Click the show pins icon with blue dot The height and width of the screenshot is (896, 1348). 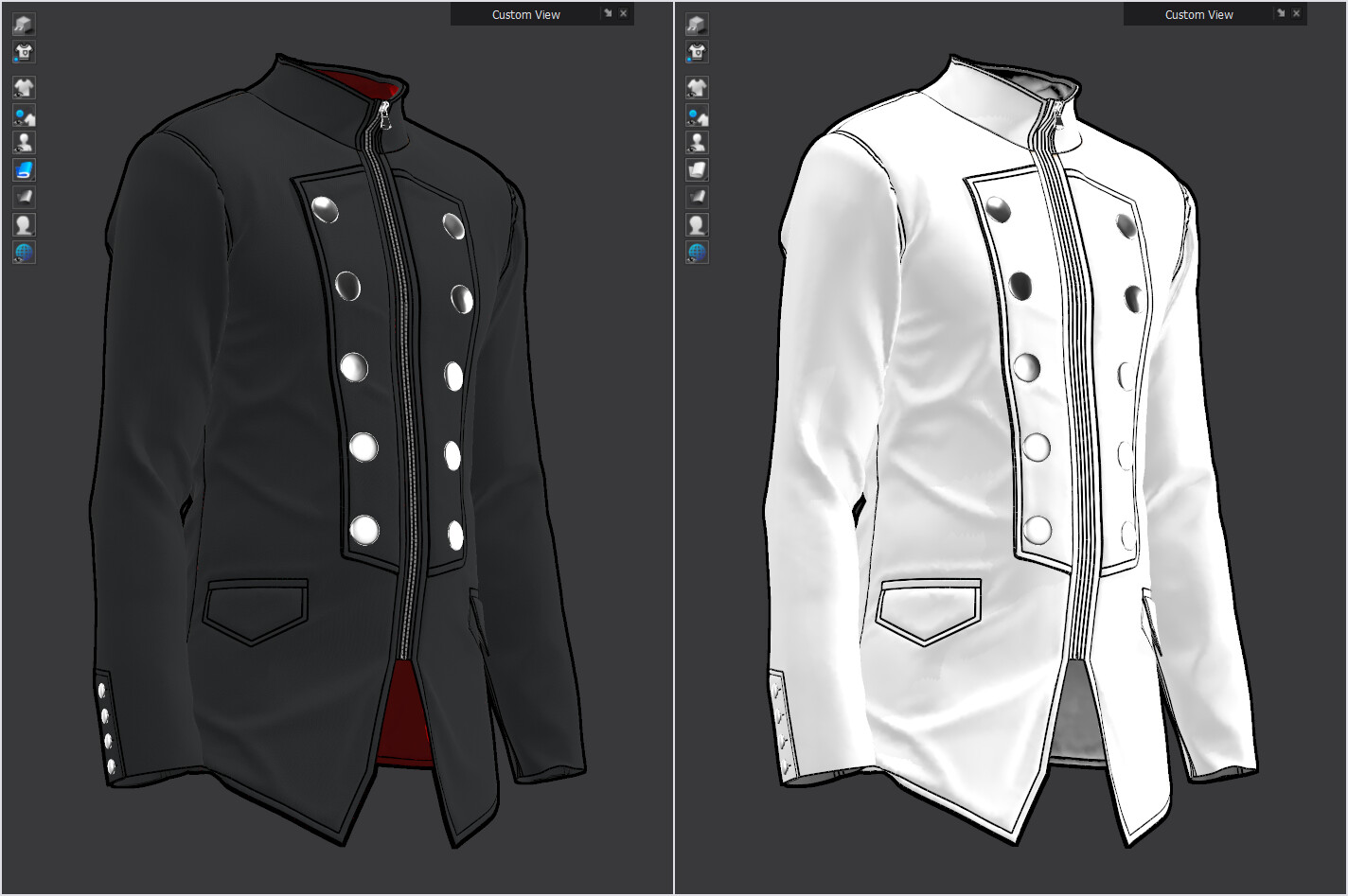[x=24, y=115]
